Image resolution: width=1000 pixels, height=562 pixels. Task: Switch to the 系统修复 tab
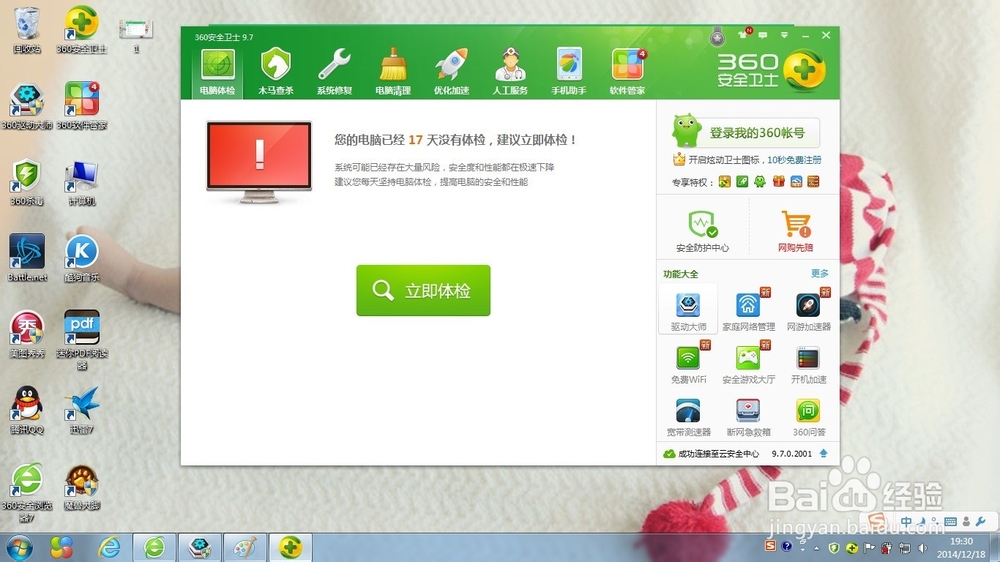click(x=334, y=72)
